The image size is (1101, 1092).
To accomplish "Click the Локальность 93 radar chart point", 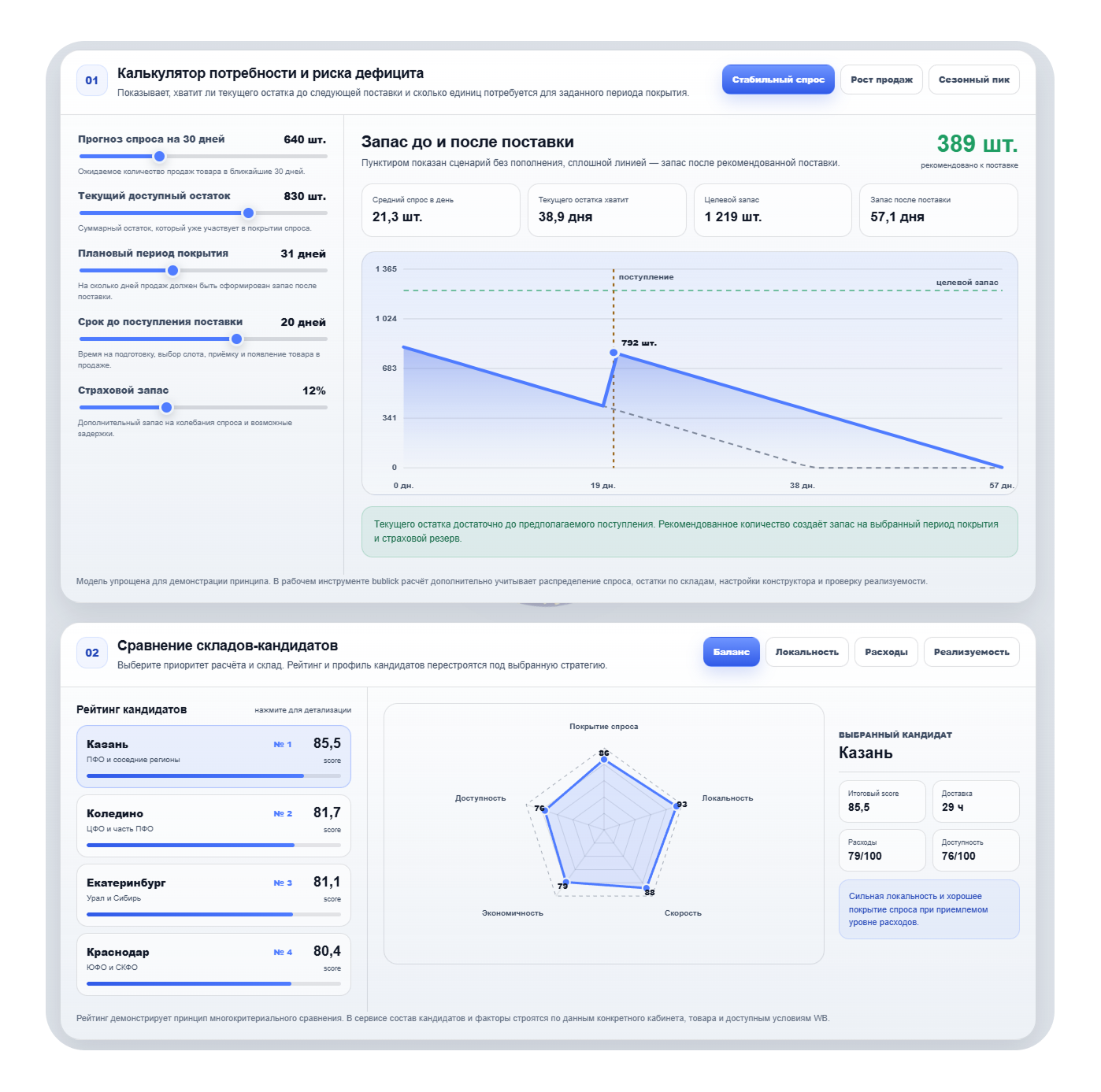I will (x=676, y=805).
